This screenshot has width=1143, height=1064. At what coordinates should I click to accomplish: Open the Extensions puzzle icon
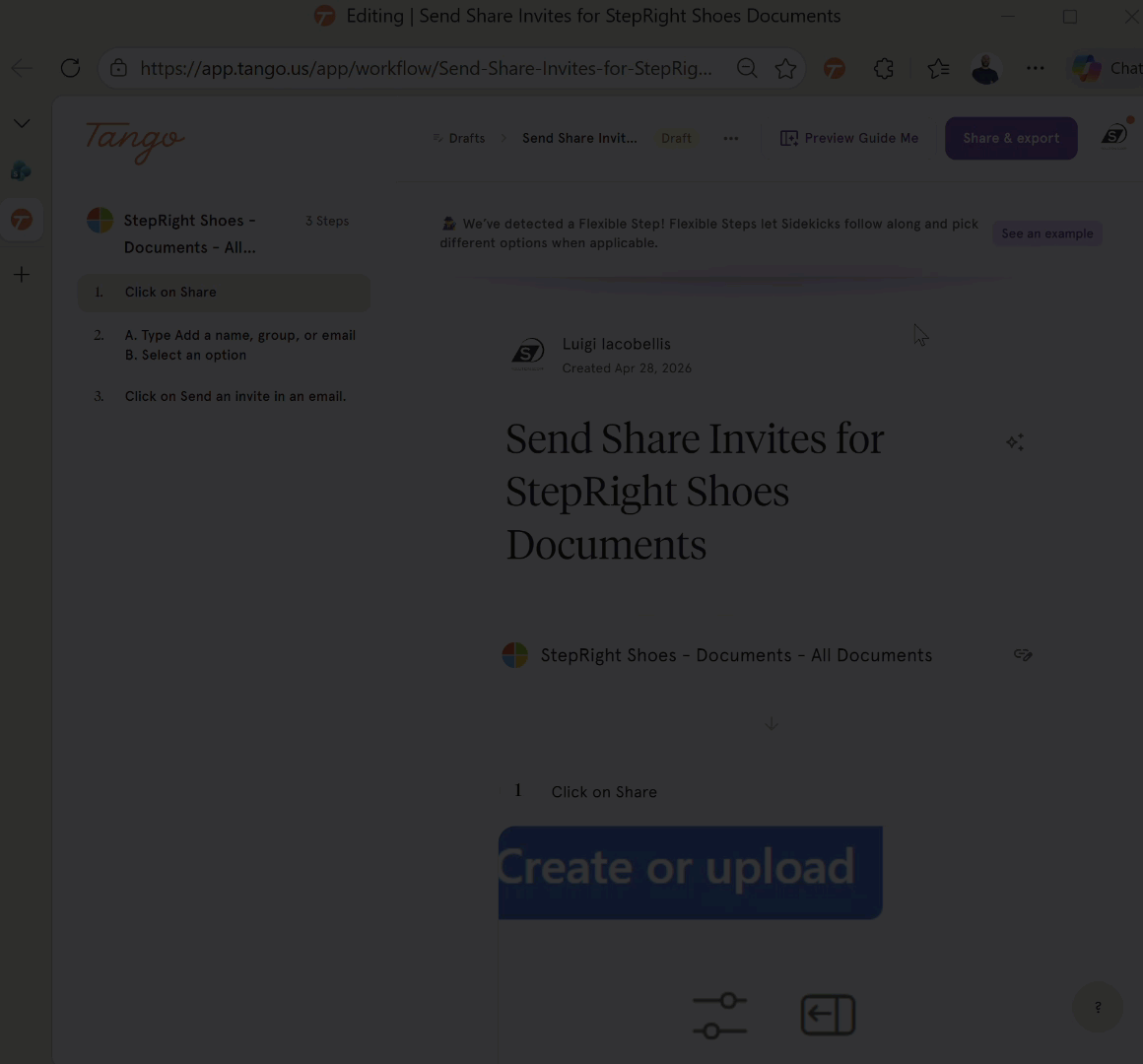884,69
